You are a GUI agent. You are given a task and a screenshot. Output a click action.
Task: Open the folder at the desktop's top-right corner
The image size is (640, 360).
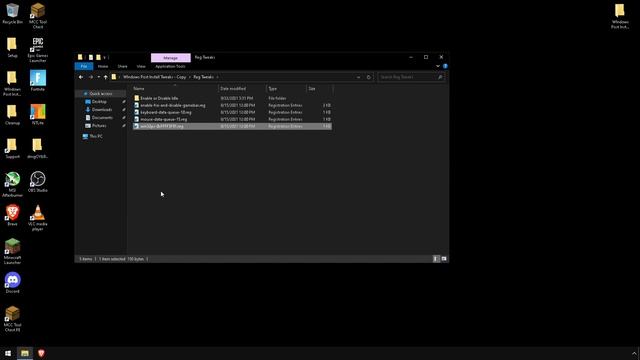pyautogui.click(x=620, y=16)
